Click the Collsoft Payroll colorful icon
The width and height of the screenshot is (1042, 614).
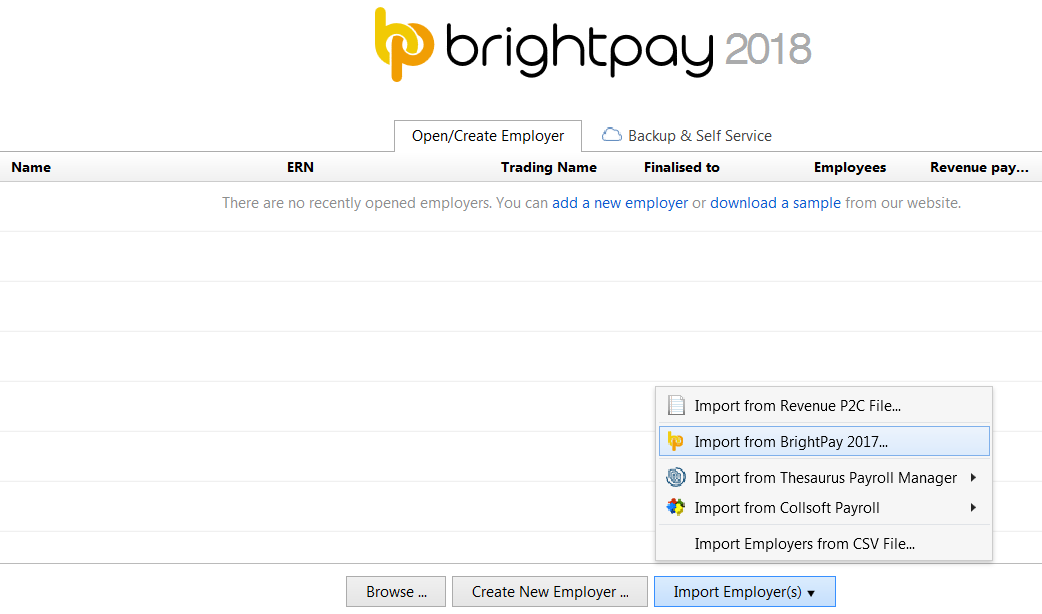tap(676, 508)
